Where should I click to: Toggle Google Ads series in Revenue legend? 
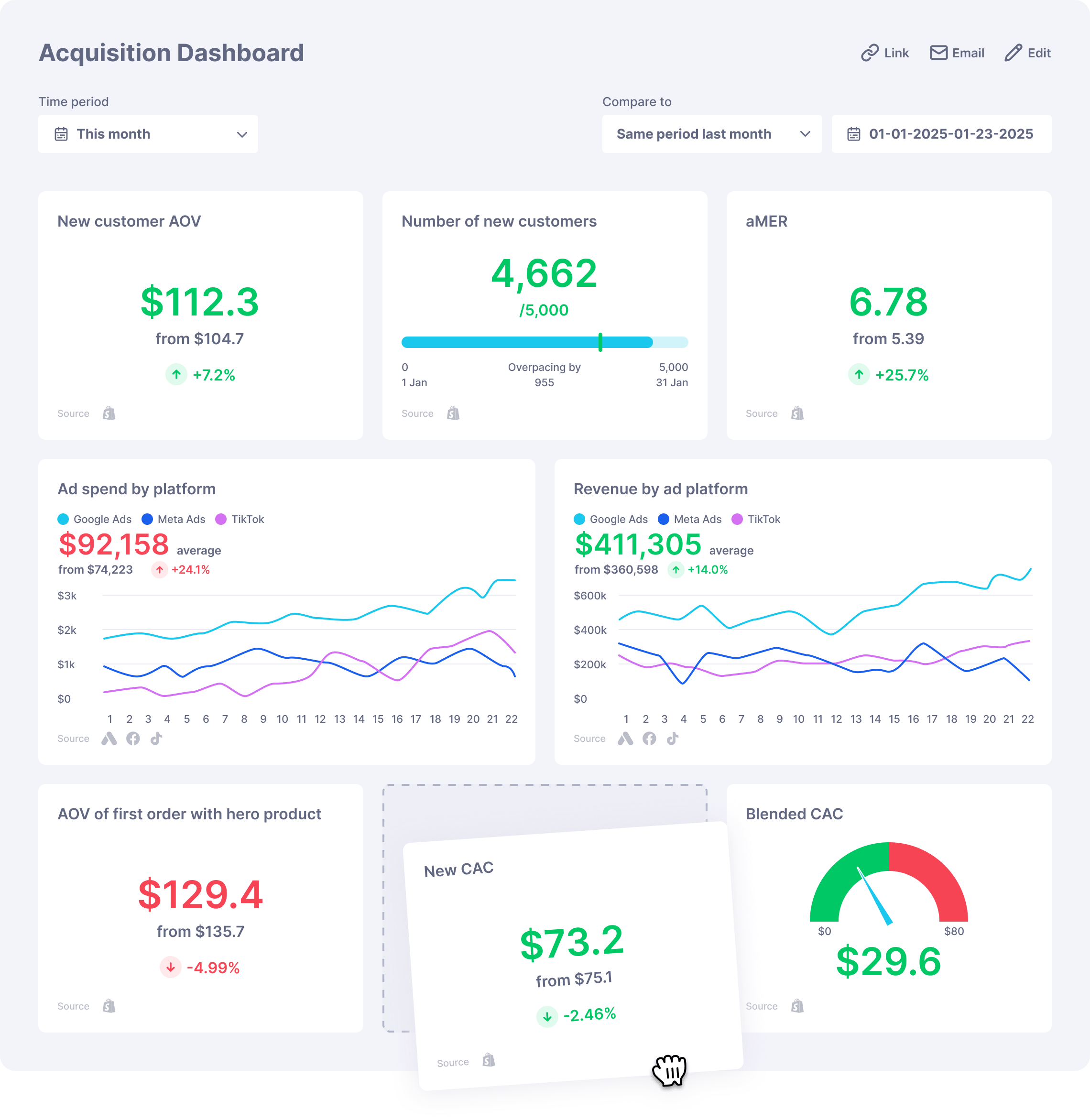tap(611, 519)
